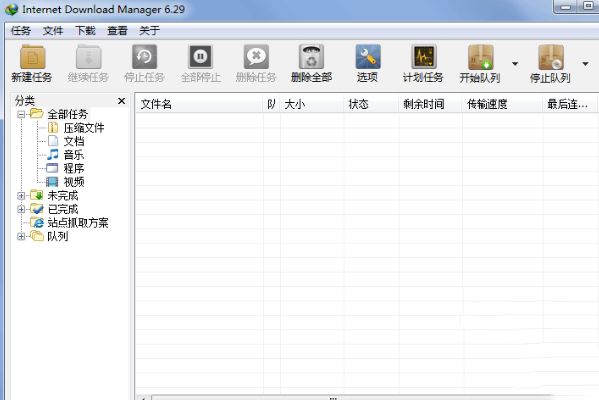Click the 全部停止 stop all icon

201,57
